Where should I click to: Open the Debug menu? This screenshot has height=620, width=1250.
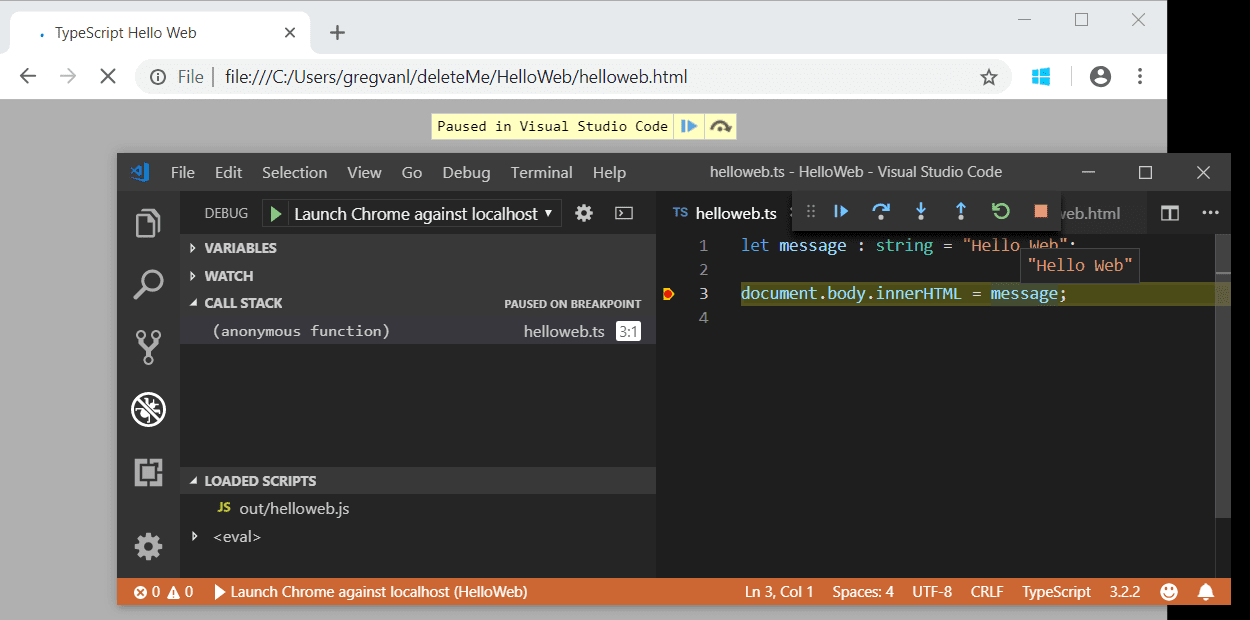point(466,172)
